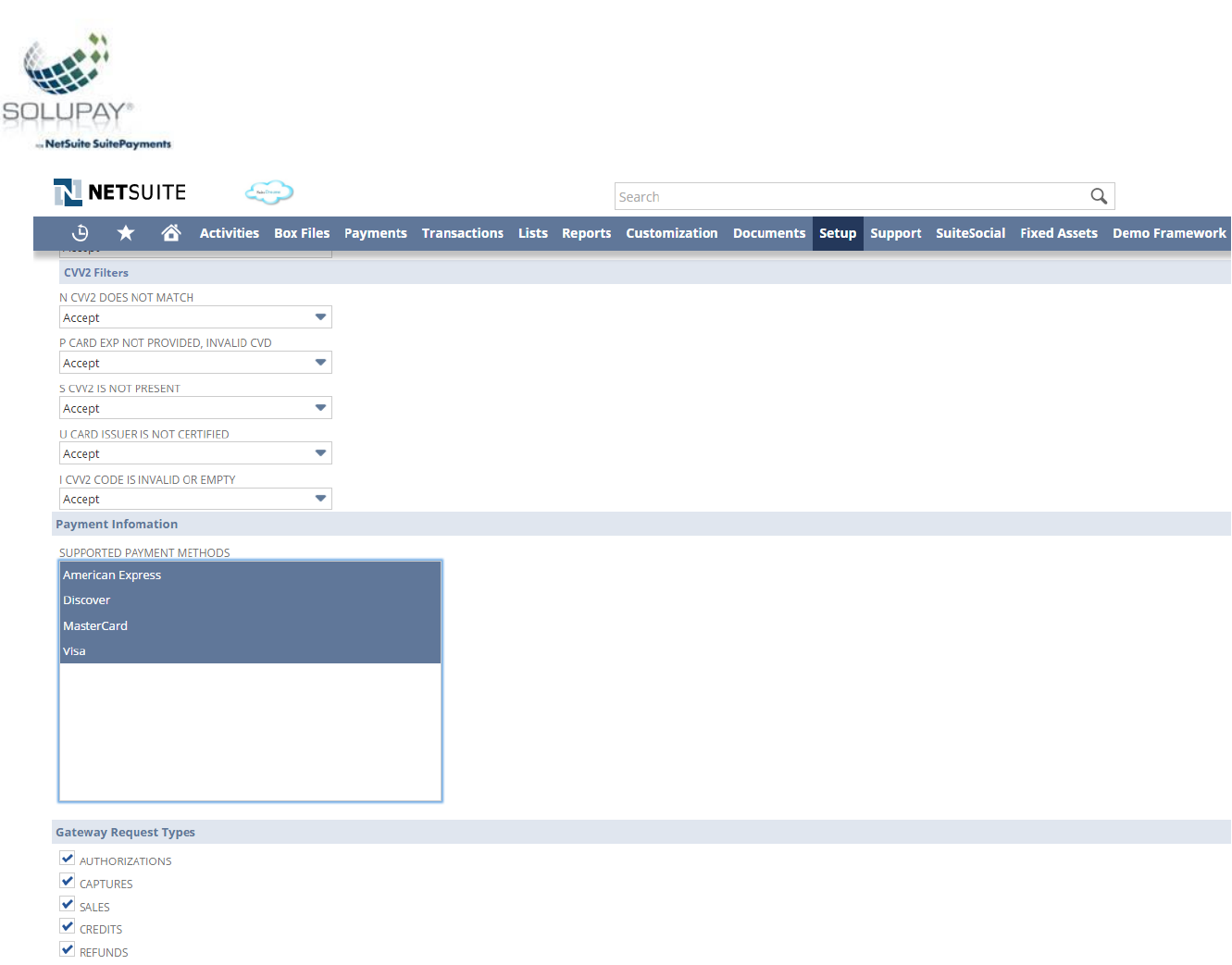Click the Solupay logo
Viewport: 1232px width, 965px height.
(x=86, y=91)
